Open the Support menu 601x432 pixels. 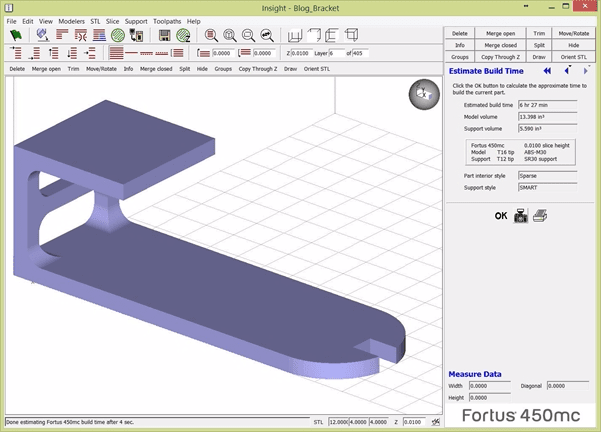(136, 20)
